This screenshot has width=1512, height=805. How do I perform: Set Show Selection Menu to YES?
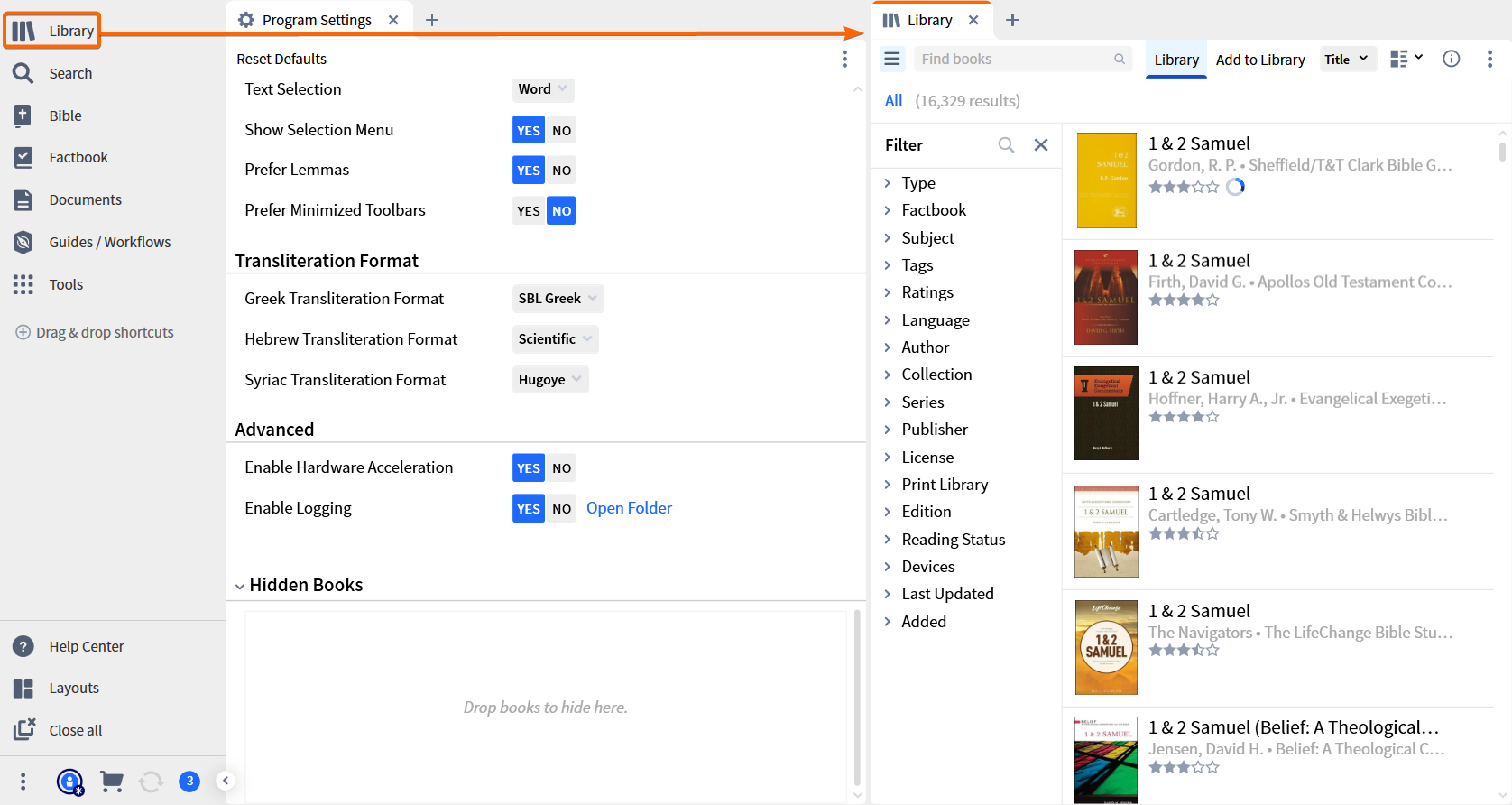[x=529, y=130]
